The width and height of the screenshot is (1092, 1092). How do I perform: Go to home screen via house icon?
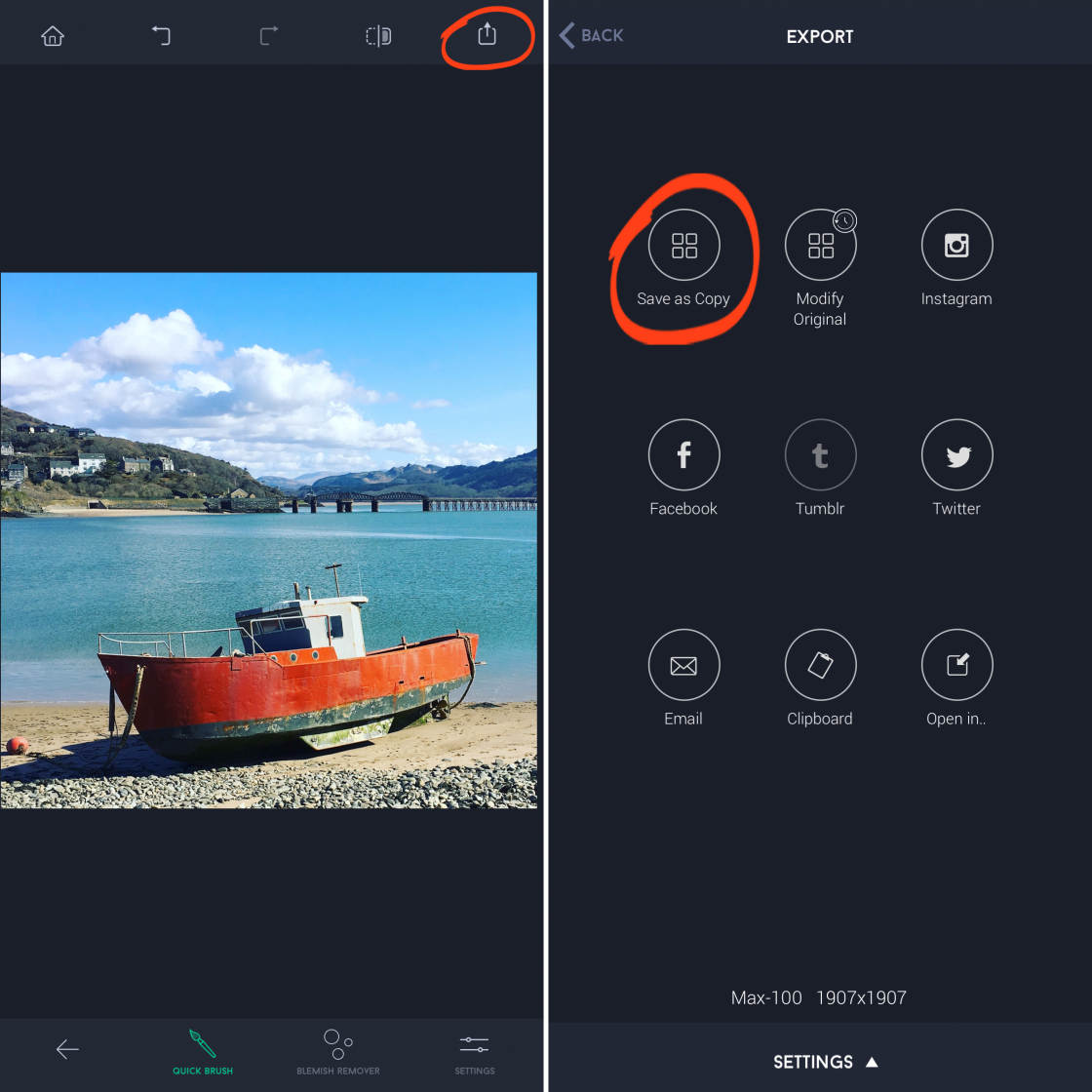click(53, 35)
